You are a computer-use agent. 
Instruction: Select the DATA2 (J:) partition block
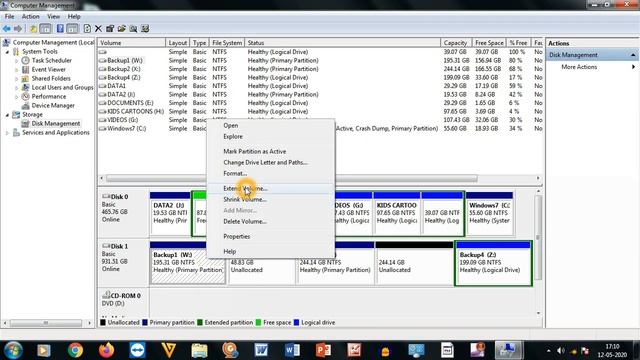[170, 214]
